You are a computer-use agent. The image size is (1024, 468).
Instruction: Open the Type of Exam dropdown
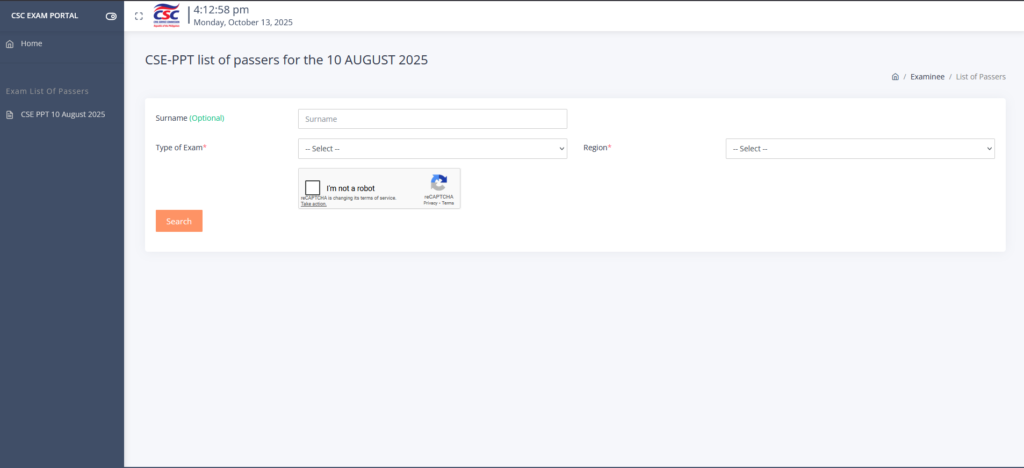(432, 149)
